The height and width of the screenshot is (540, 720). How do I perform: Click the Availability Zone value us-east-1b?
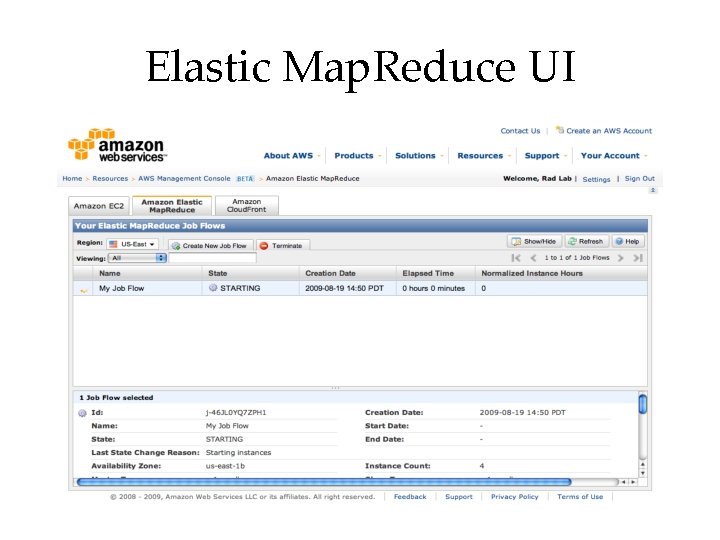click(225, 466)
